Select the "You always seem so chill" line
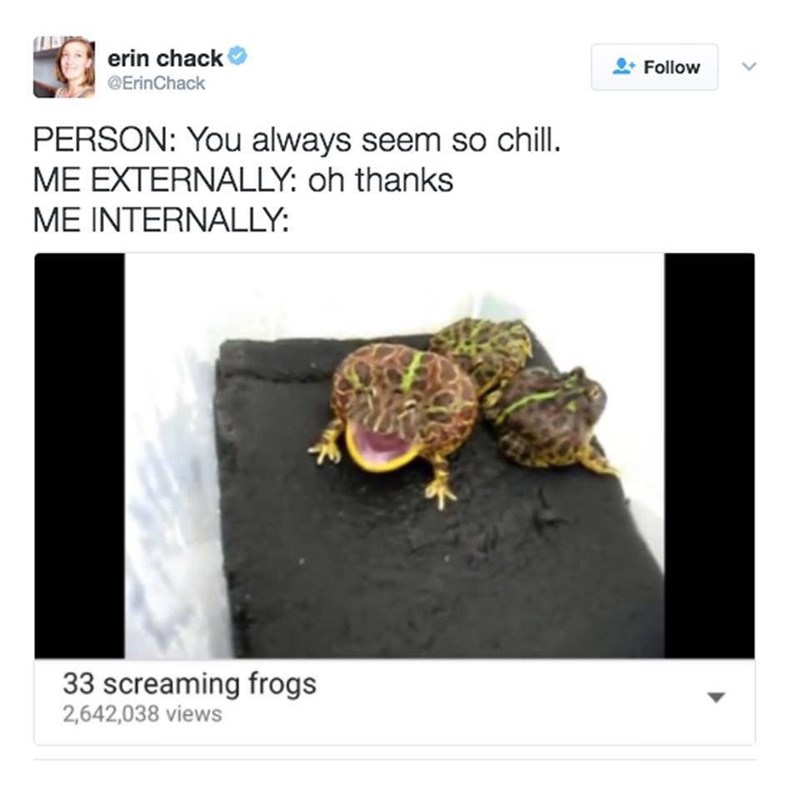 point(297,140)
